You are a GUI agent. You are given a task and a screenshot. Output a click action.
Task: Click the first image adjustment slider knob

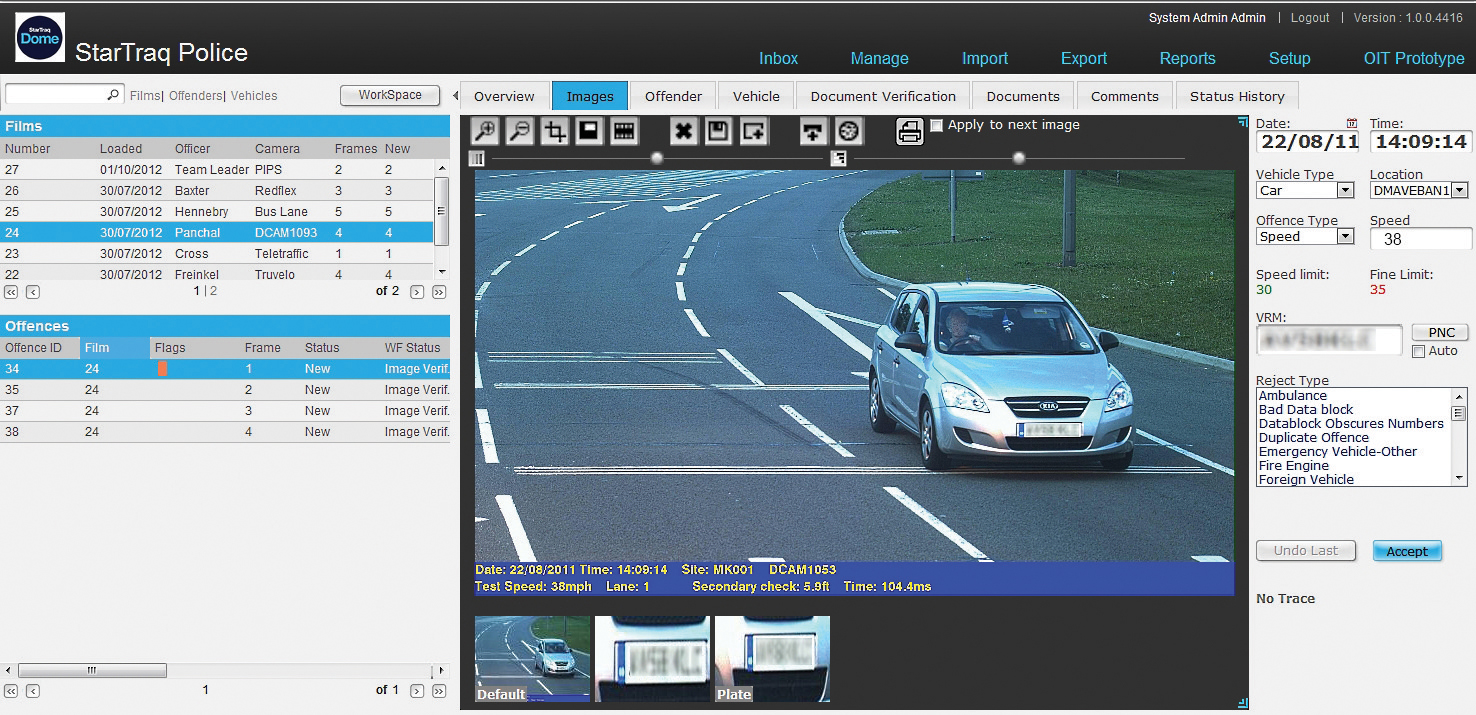point(656,158)
